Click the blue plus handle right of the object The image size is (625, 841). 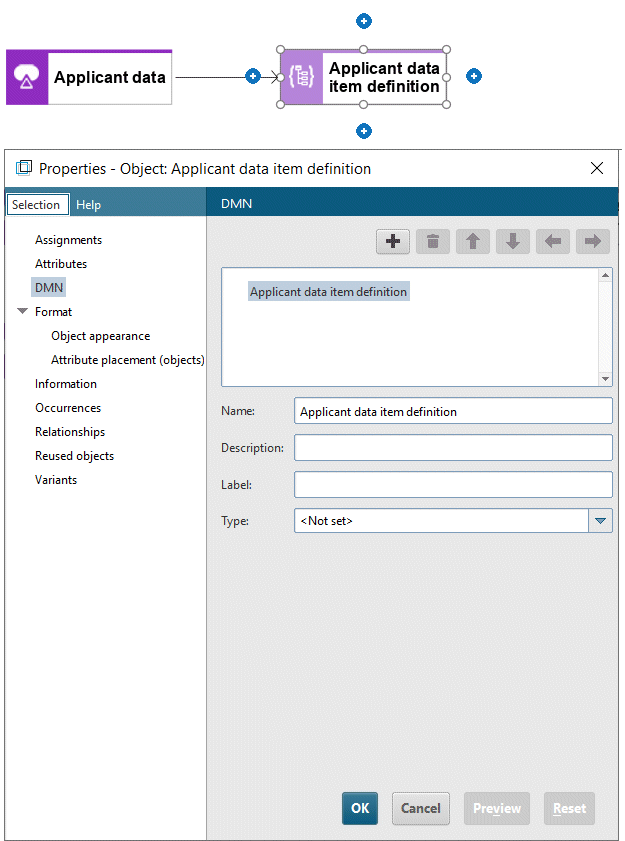point(474,76)
